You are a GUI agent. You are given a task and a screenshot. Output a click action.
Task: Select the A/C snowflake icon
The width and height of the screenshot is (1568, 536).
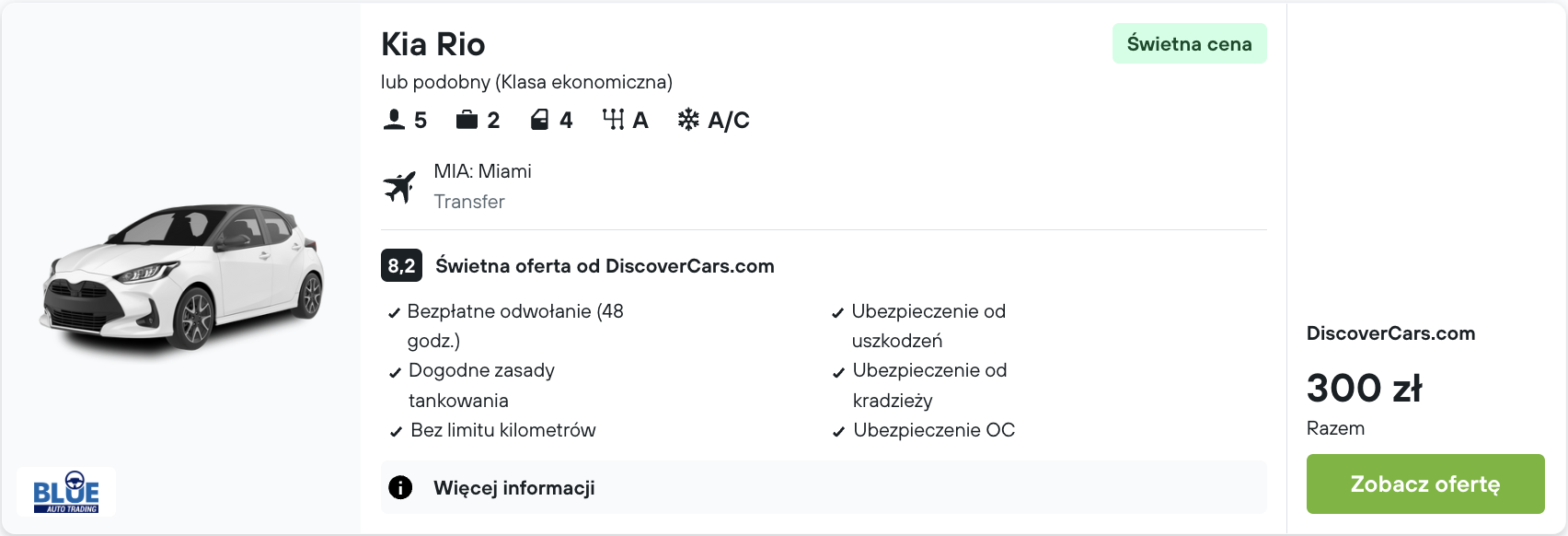tap(686, 118)
